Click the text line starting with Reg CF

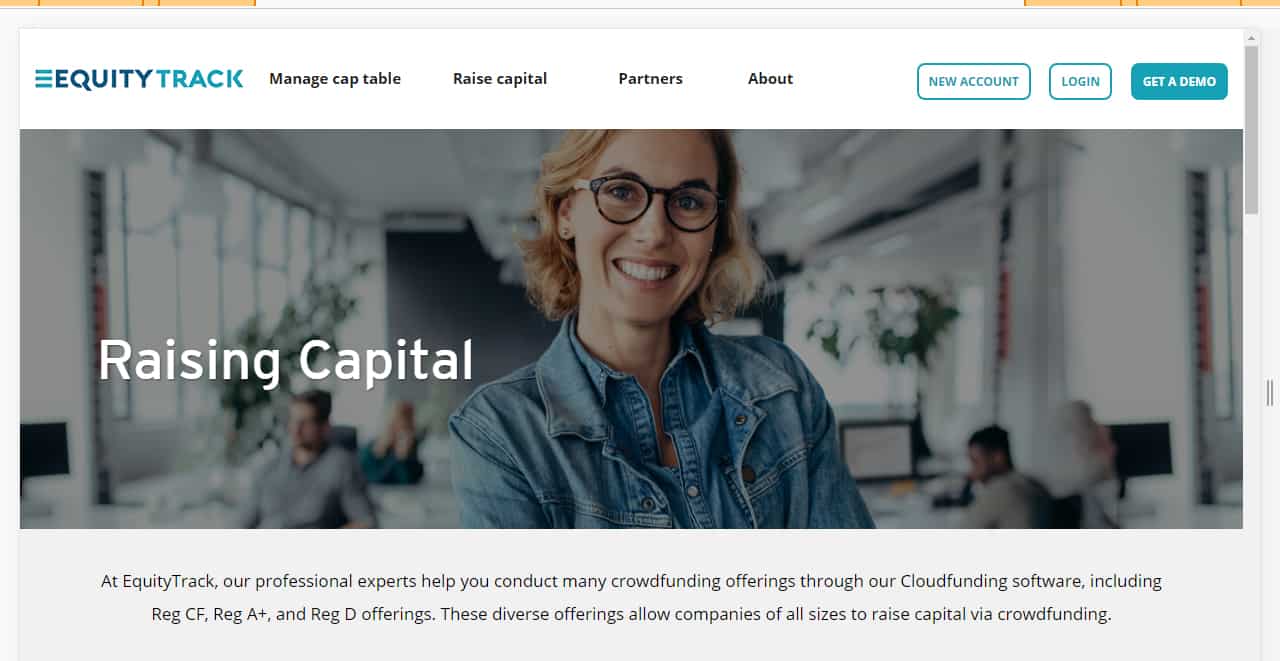click(631, 614)
